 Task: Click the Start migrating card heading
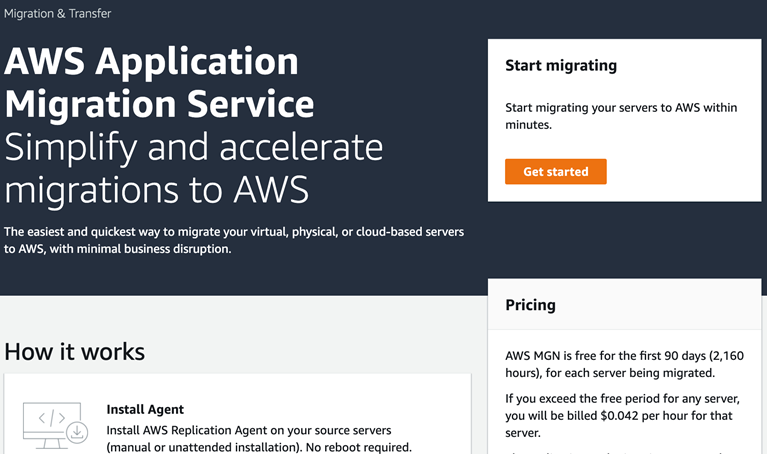coord(561,66)
